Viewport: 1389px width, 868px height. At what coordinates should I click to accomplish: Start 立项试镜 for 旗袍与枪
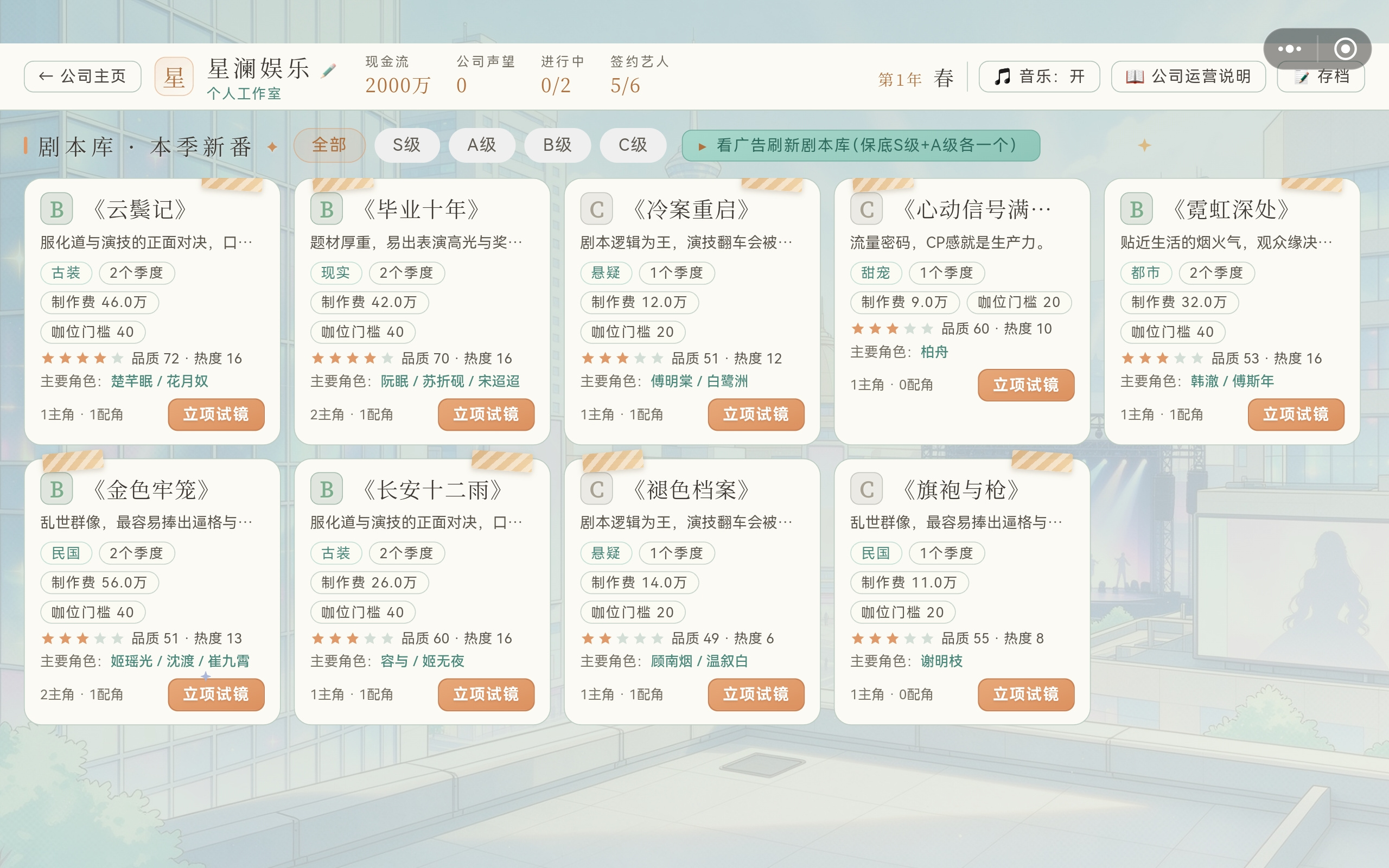coord(1025,694)
